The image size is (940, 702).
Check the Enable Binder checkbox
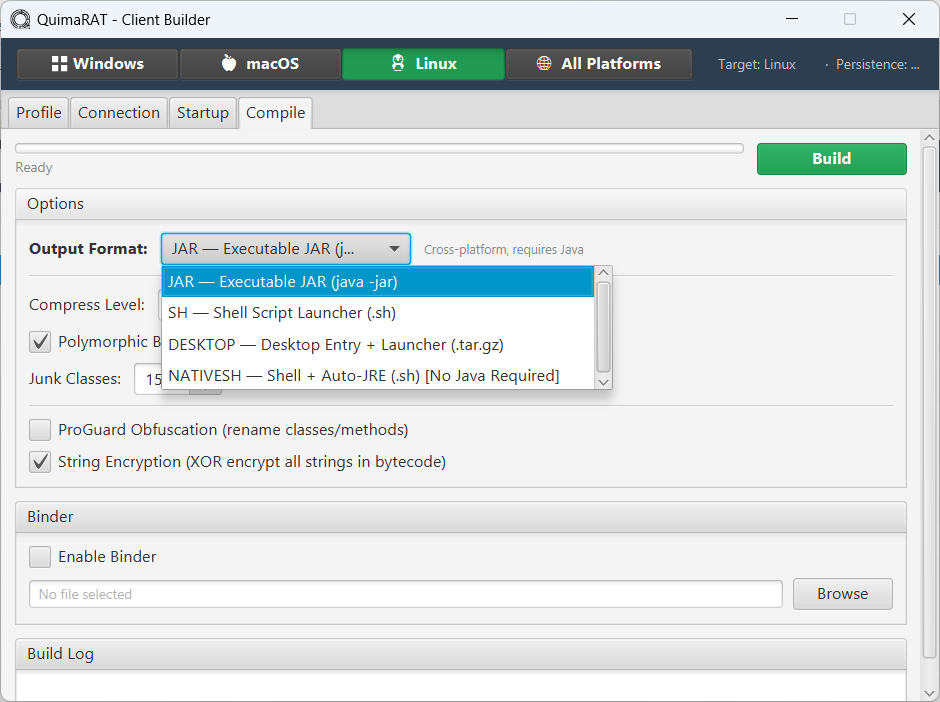click(x=40, y=557)
